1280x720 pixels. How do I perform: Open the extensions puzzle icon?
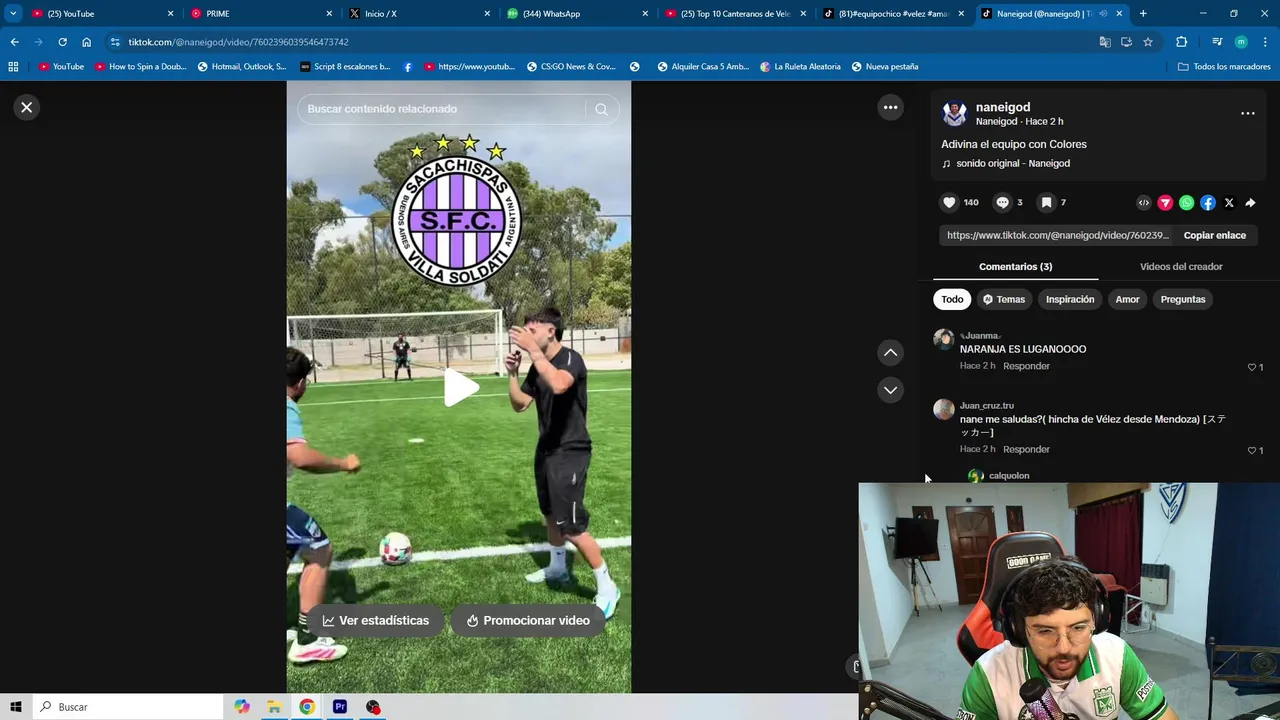[x=1181, y=42]
